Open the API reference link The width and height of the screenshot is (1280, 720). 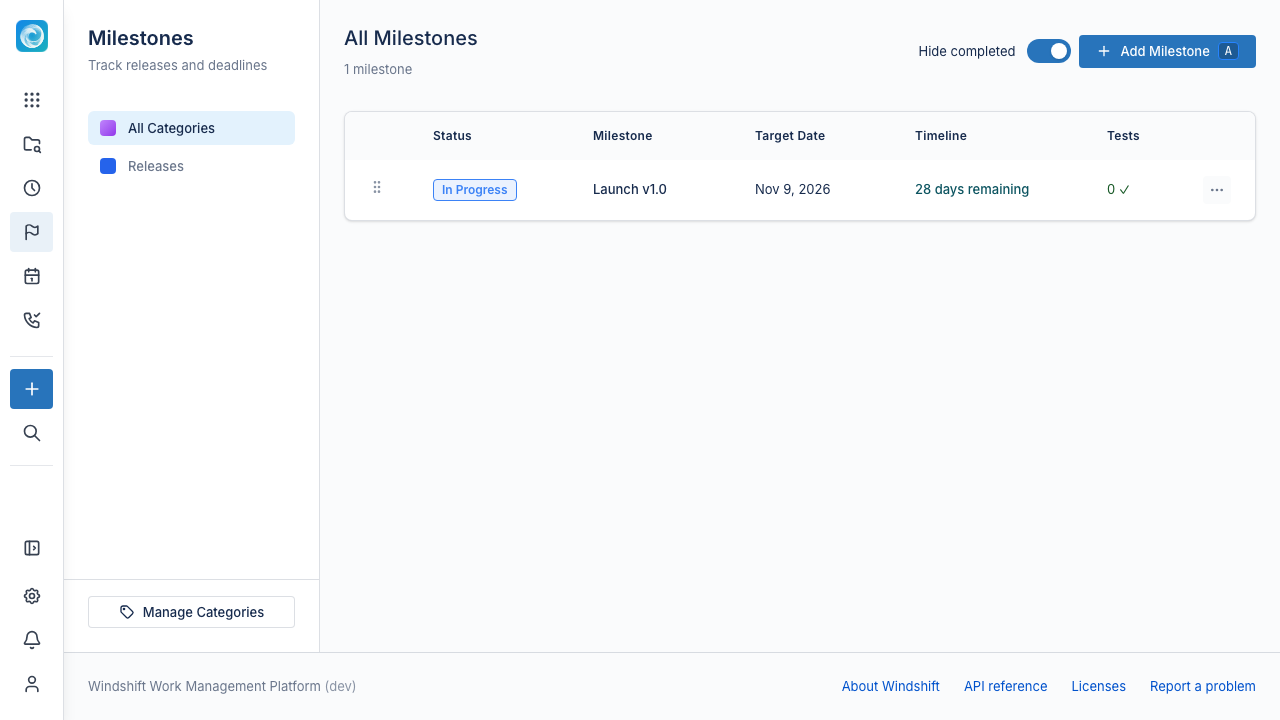1006,686
